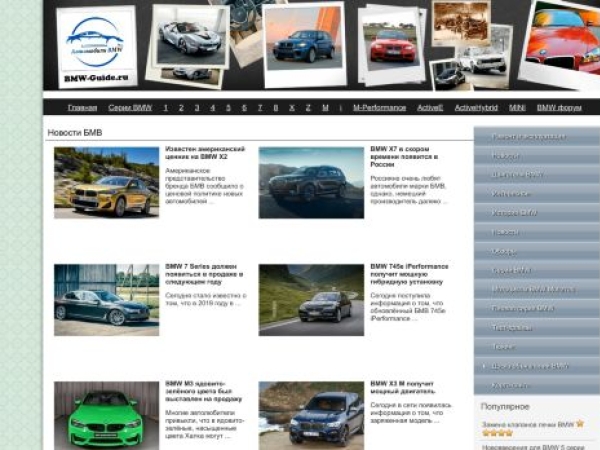
Task: Click the Новости БМВ section heading
Action: (75, 133)
